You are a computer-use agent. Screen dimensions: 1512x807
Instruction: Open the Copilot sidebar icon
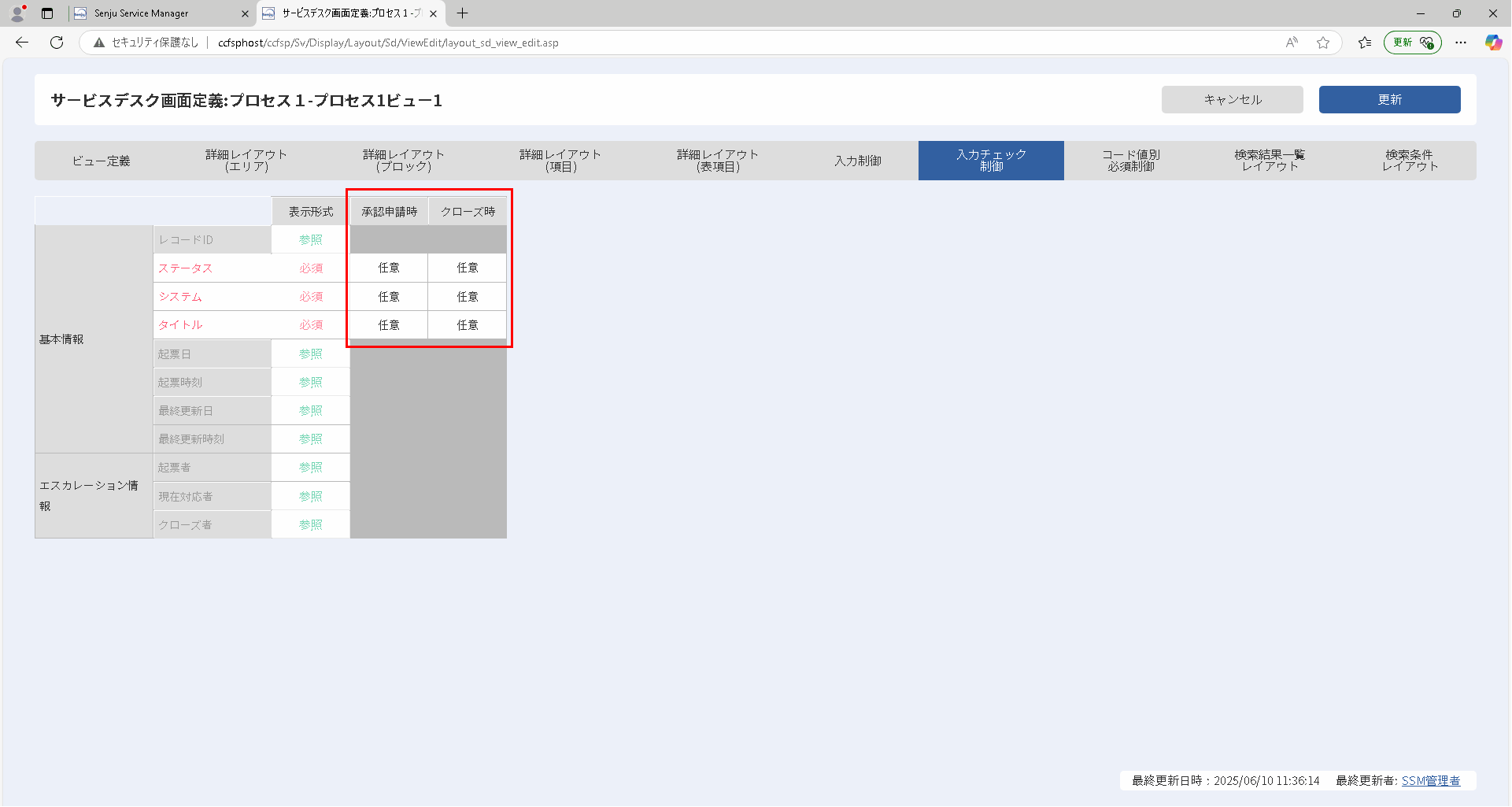[1493, 43]
